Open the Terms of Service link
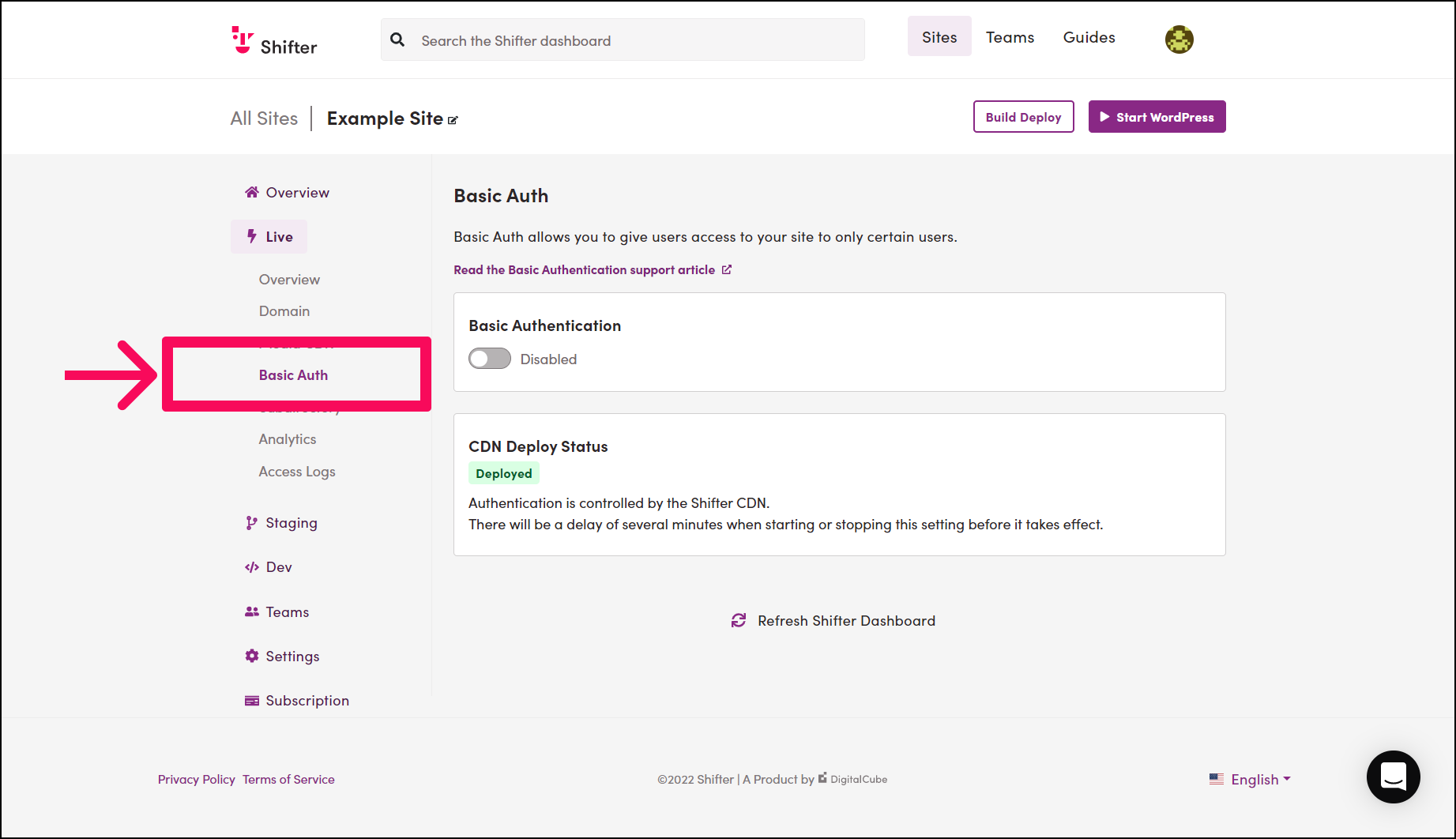This screenshot has height=839, width=1456. [288, 780]
